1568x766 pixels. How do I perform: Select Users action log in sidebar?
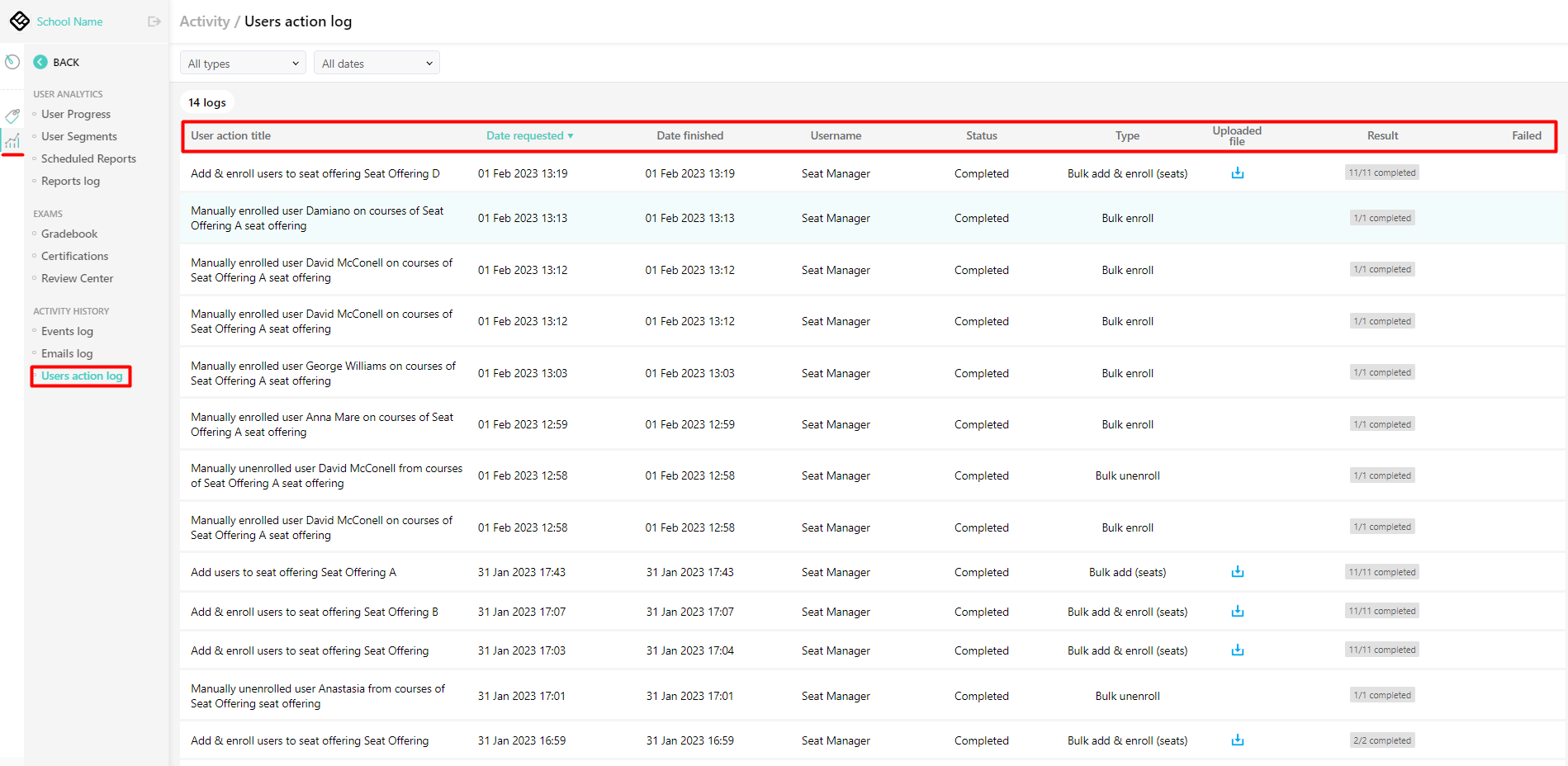(x=80, y=376)
